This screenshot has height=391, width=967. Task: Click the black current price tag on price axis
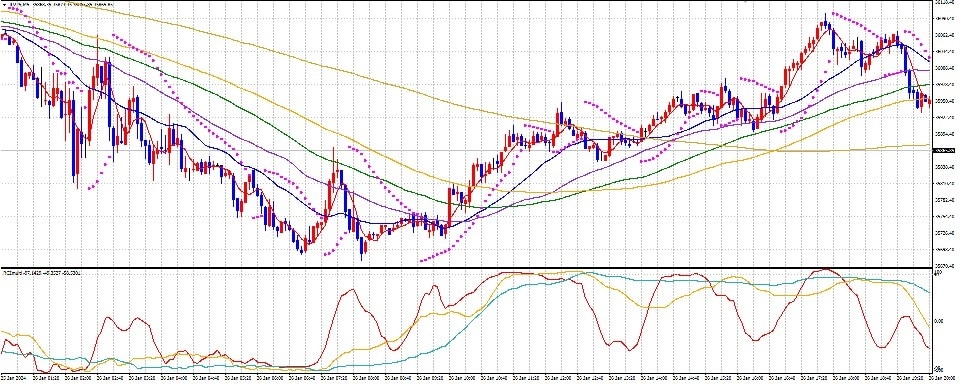(x=944, y=150)
